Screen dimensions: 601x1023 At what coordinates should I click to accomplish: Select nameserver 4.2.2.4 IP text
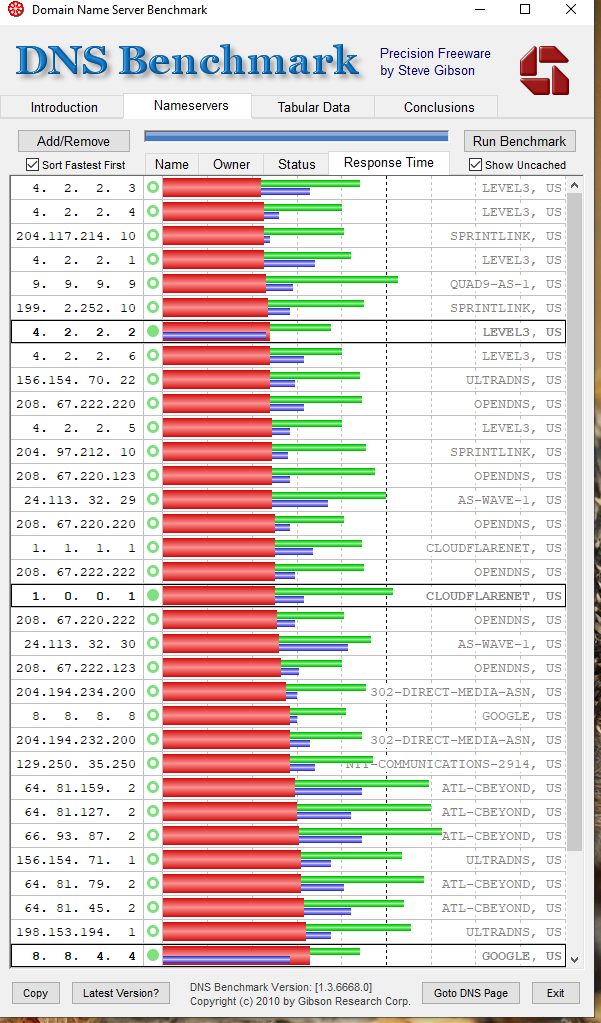tap(84, 211)
